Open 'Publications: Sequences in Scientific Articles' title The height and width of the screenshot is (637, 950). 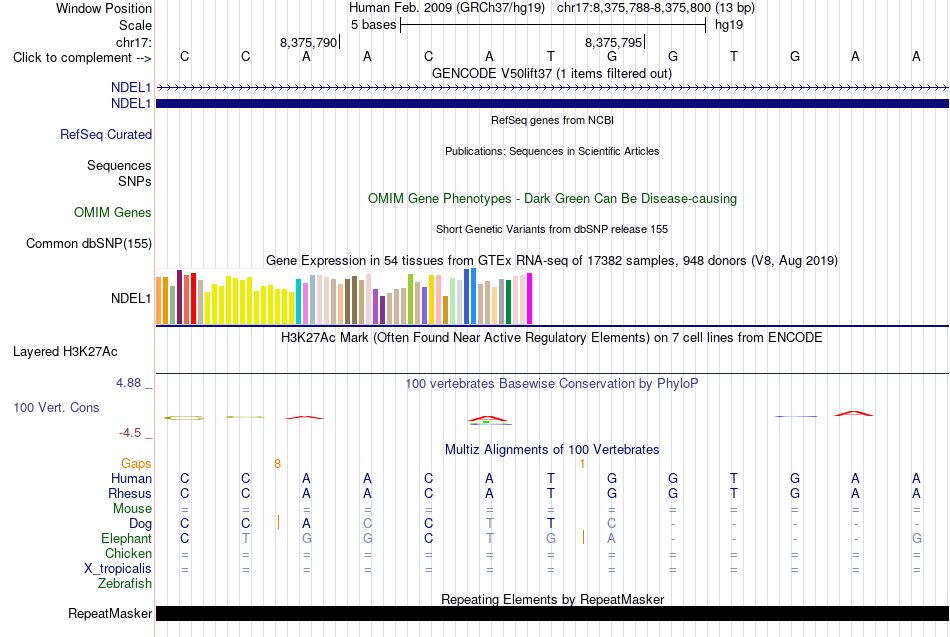point(552,151)
